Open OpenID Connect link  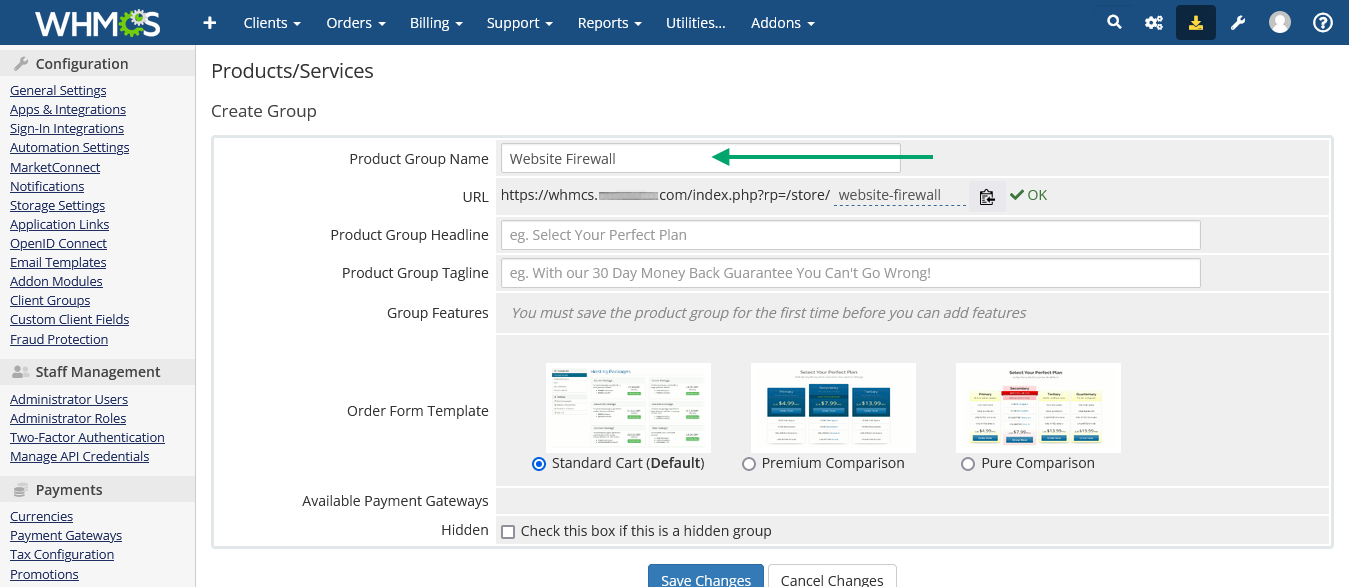pyautogui.click(x=58, y=243)
